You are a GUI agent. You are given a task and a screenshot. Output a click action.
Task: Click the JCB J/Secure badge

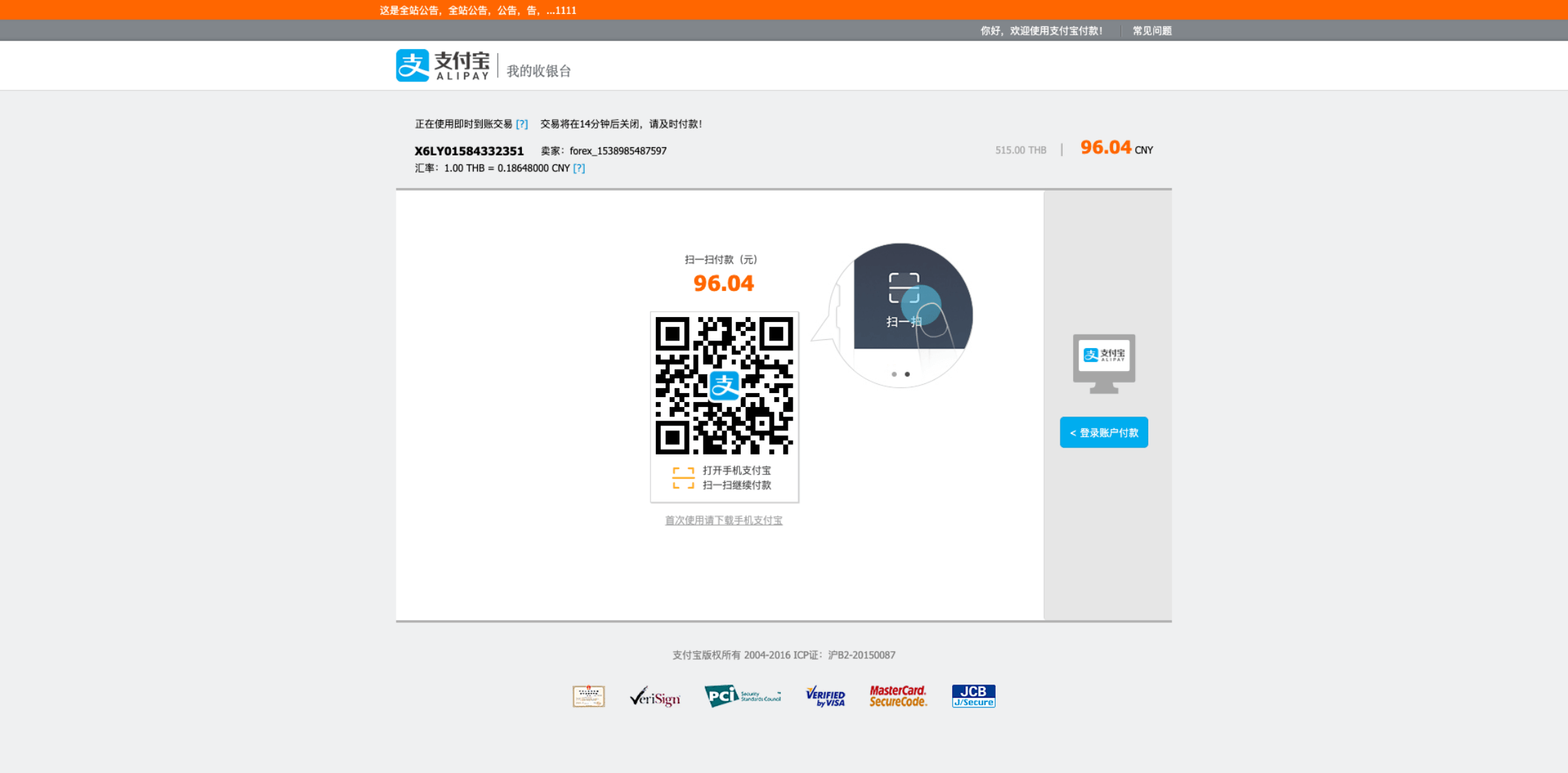coord(973,696)
